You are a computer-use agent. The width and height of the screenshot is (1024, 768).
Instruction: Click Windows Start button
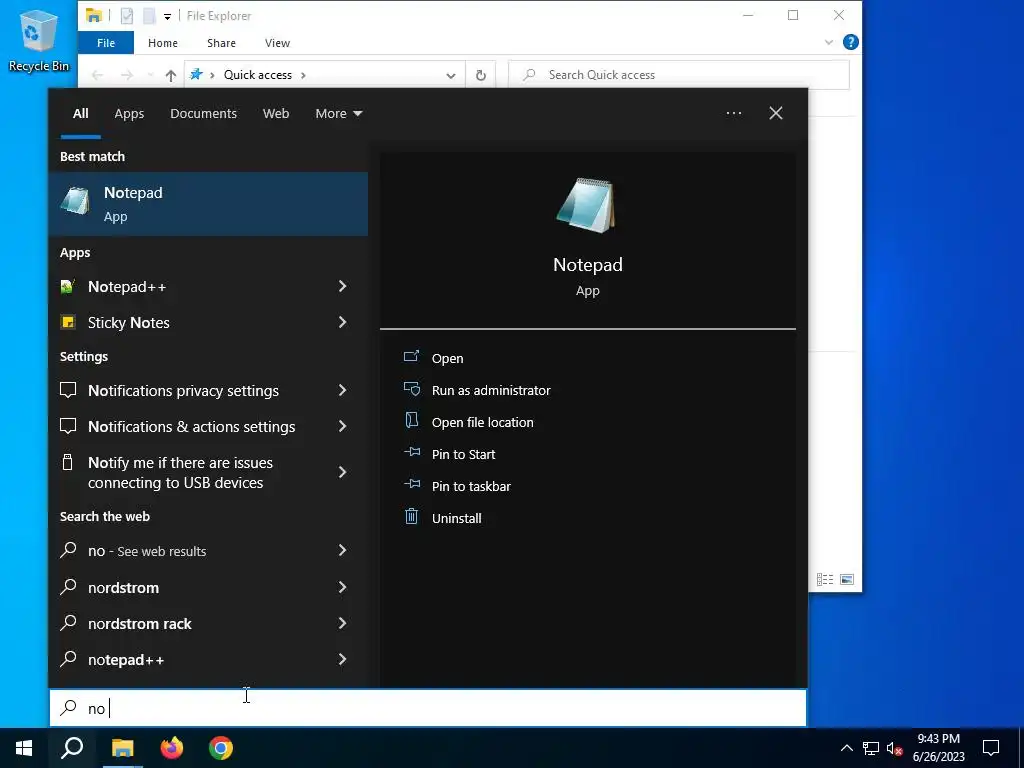click(x=24, y=748)
